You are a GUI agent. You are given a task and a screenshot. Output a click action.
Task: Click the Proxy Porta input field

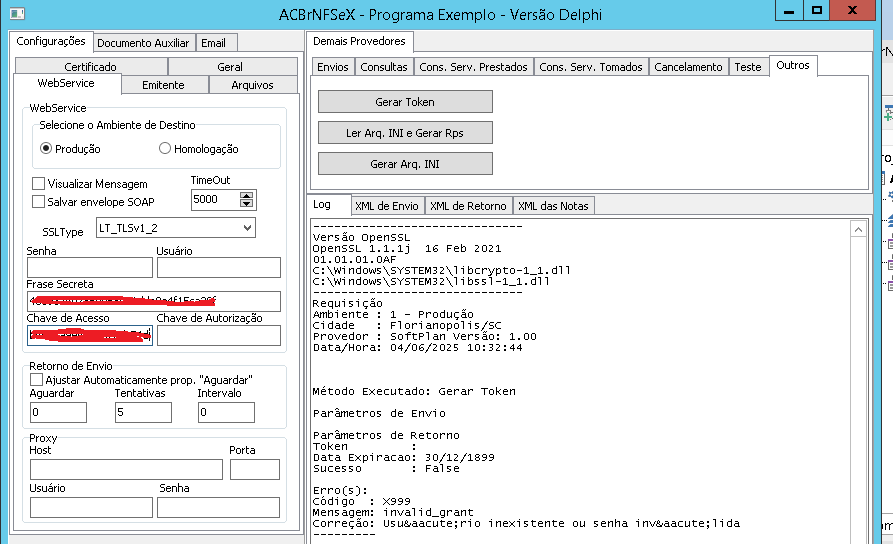(255, 469)
